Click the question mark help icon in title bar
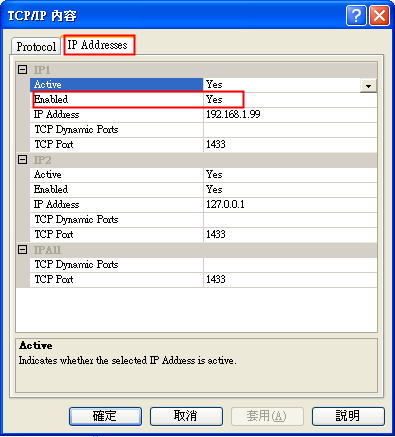The height and width of the screenshot is (437, 395). pyautogui.click(x=356, y=15)
